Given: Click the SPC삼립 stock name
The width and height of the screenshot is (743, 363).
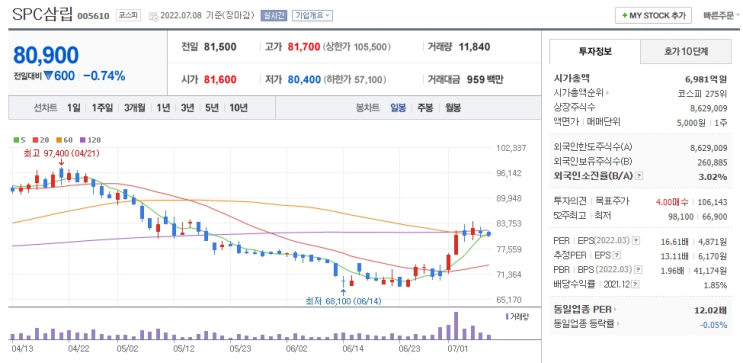Looking at the screenshot, I should coord(43,14).
